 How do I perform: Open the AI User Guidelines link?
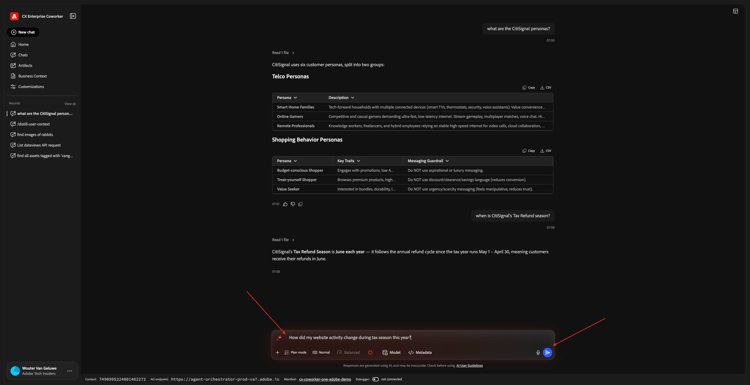(469, 365)
